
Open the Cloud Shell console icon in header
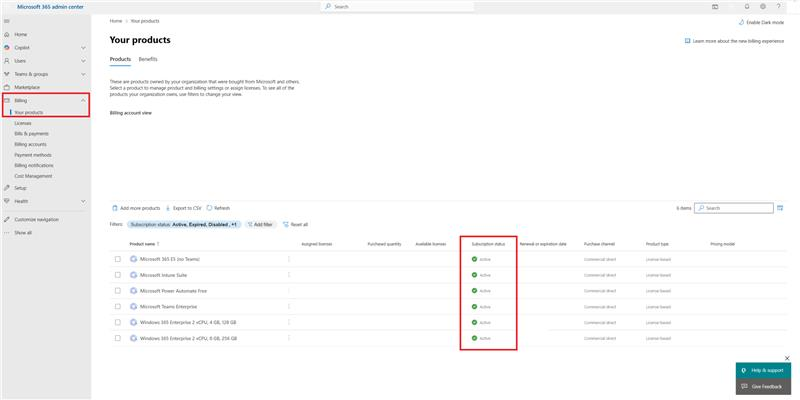click(x=715, y=7)
